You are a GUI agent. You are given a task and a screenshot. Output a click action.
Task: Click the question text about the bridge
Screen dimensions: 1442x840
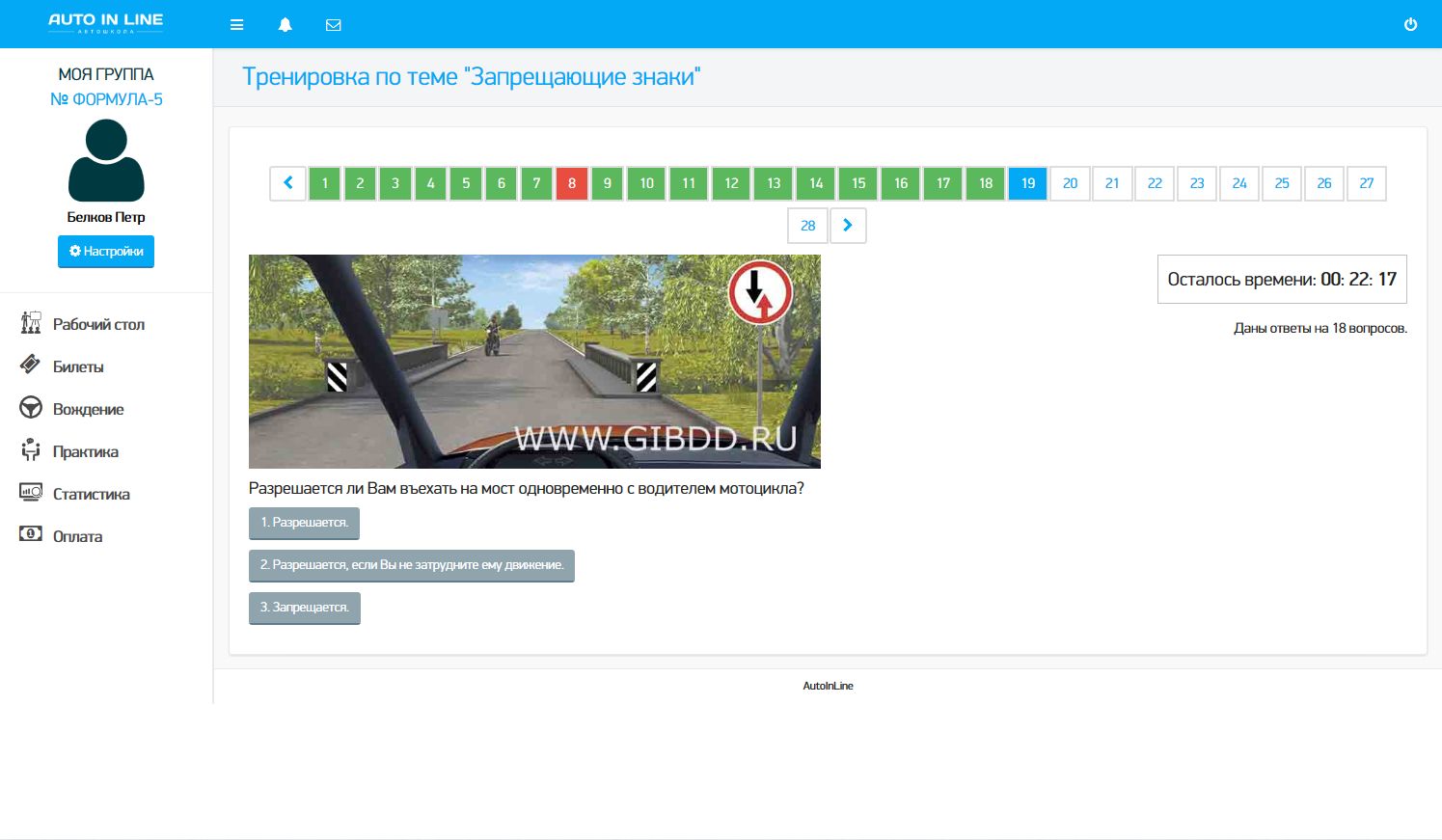(x=527, y=489)
